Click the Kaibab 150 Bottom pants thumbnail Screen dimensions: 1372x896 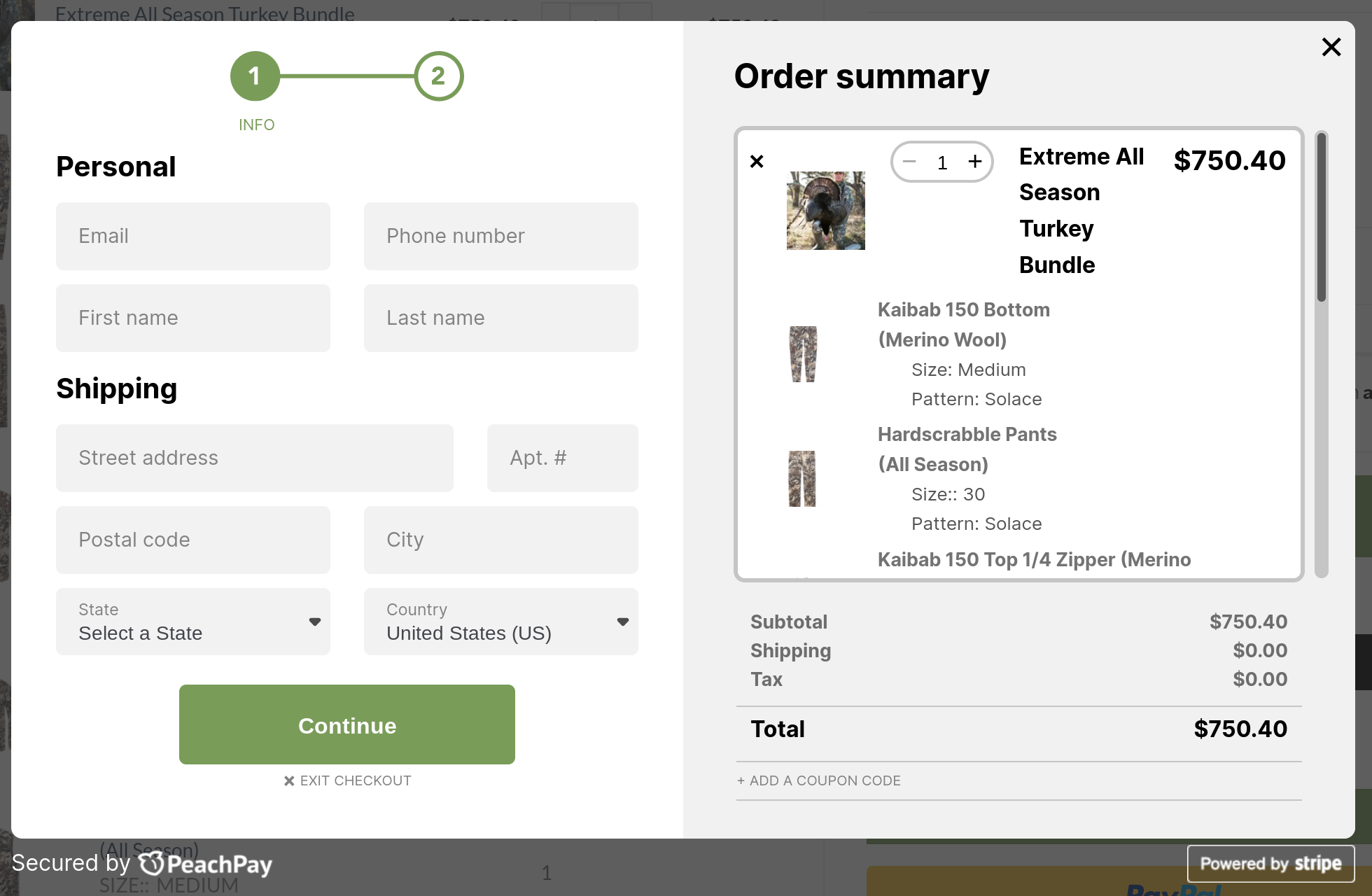803,353
